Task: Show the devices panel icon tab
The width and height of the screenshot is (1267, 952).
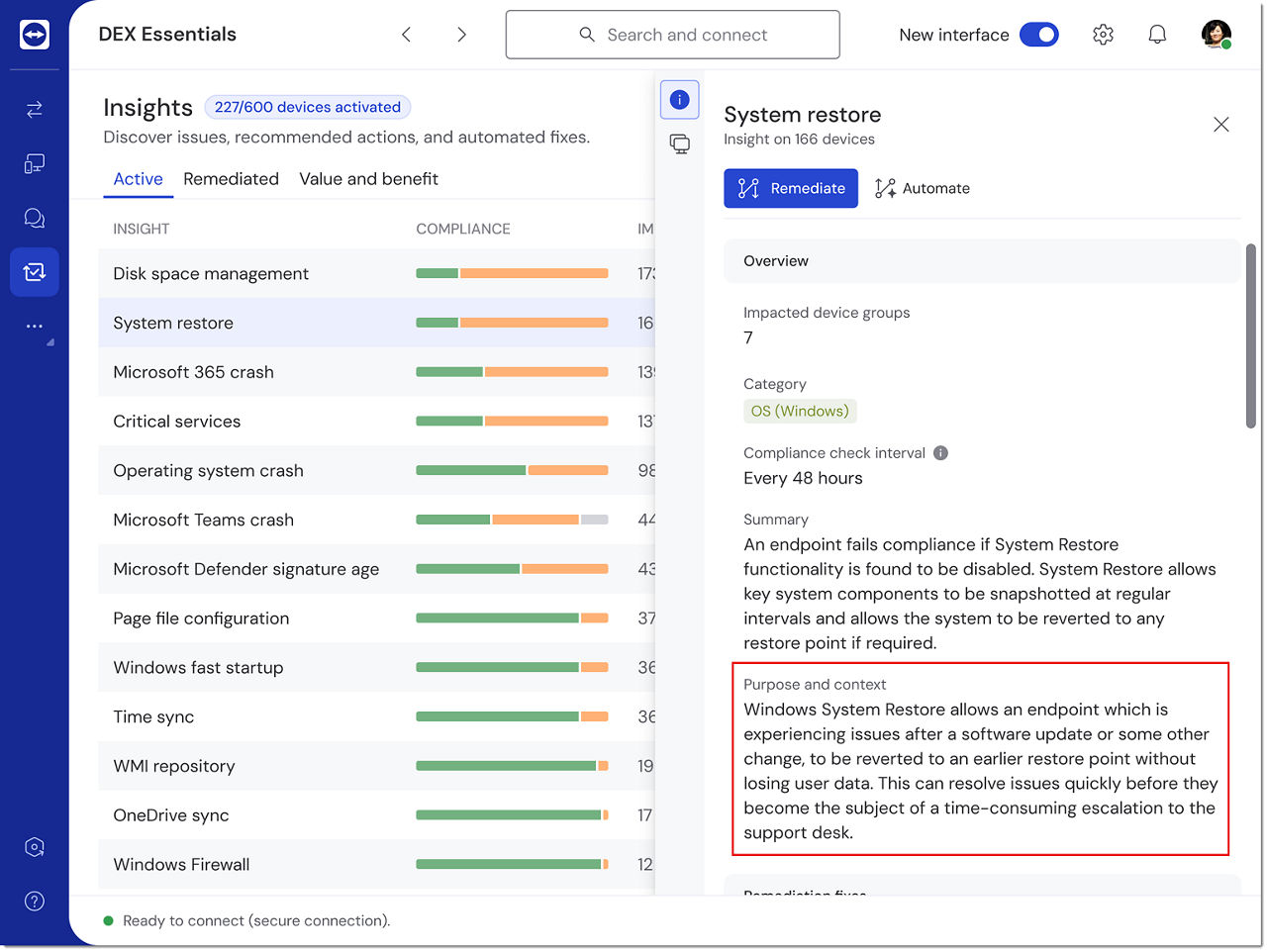Action: click(x=680, y=144)
